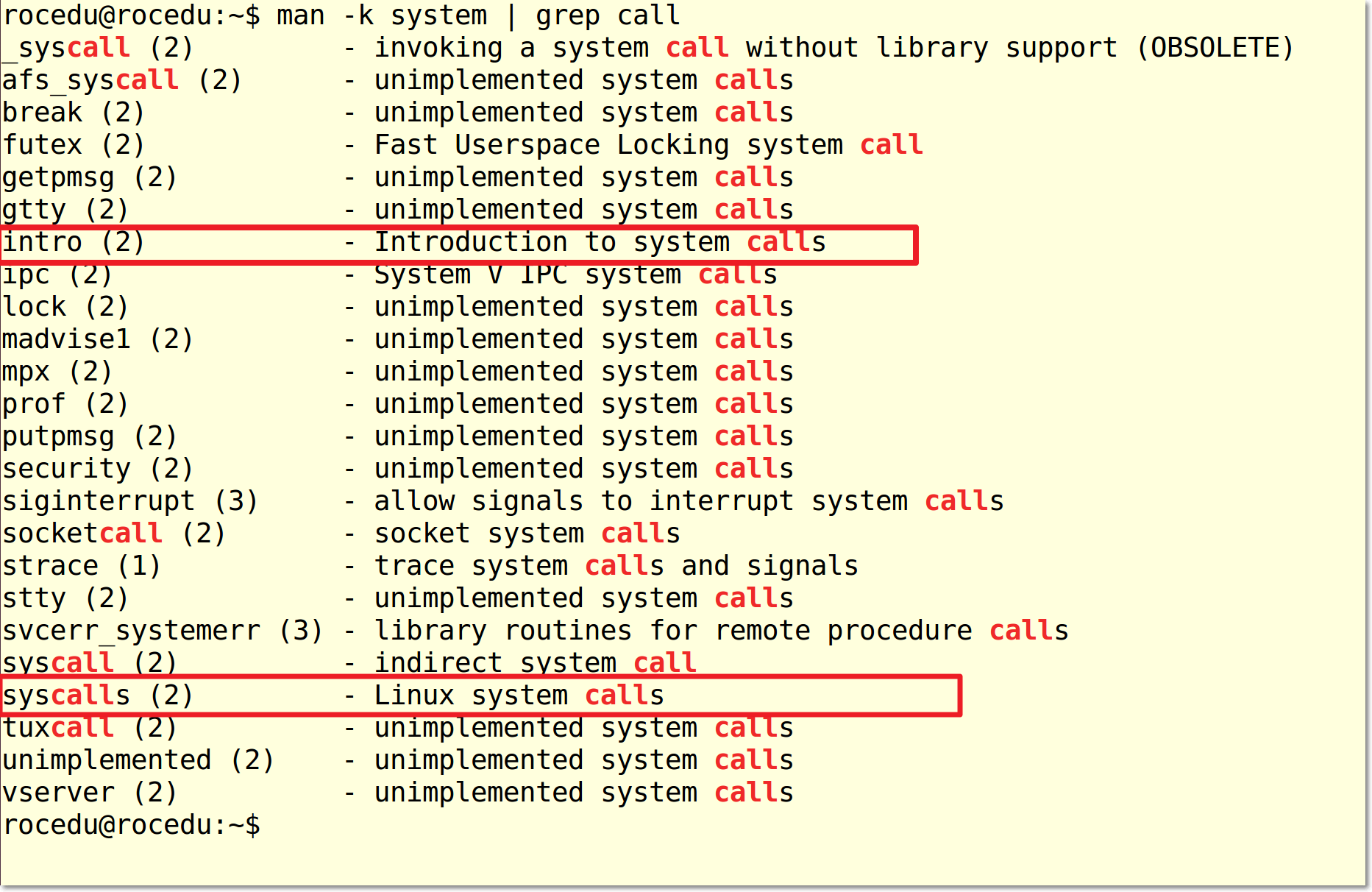Select the 'prof (2)' entry
The width and height of the screenshot is (1372, 892).
point(65,404)
